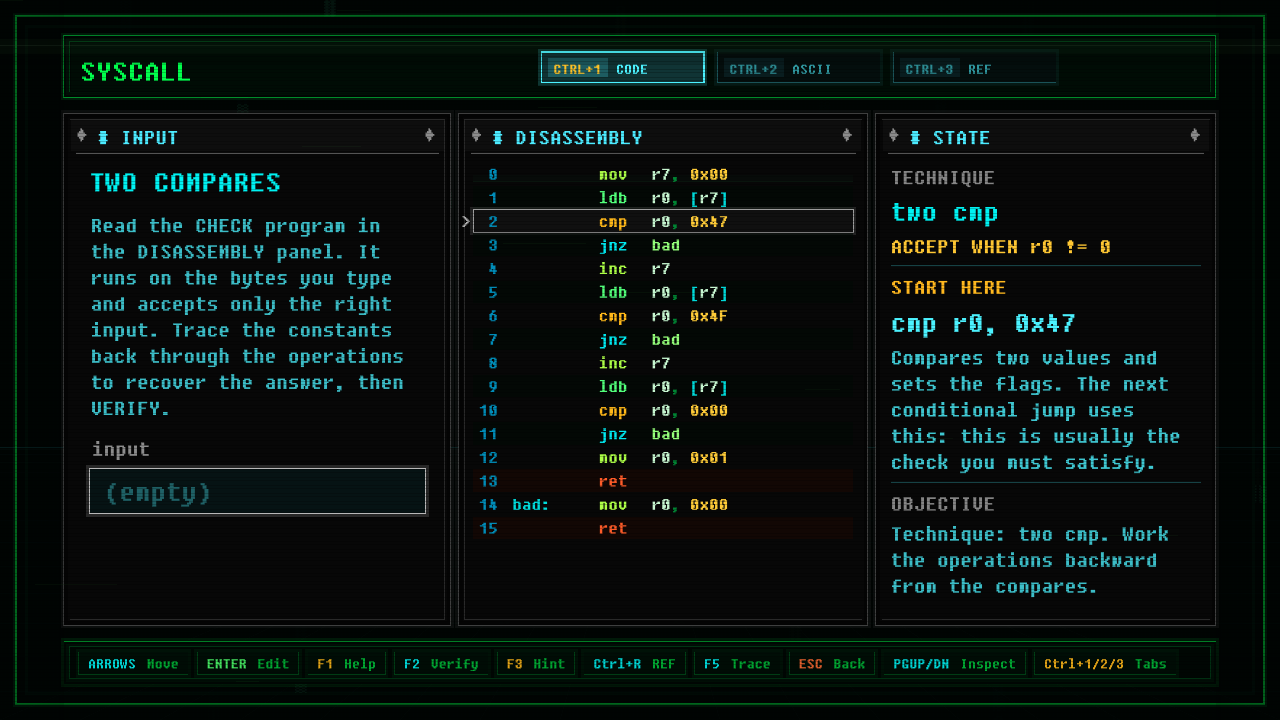
Task: Click the START HERE label
Action: [949, 287]
